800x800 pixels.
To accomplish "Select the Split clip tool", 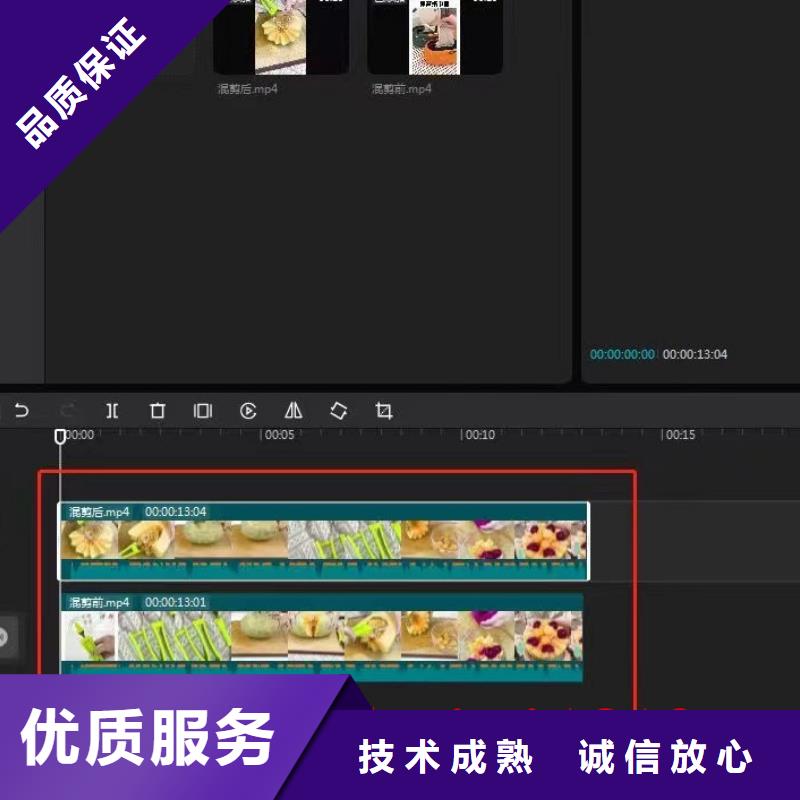I will point(112,411).
